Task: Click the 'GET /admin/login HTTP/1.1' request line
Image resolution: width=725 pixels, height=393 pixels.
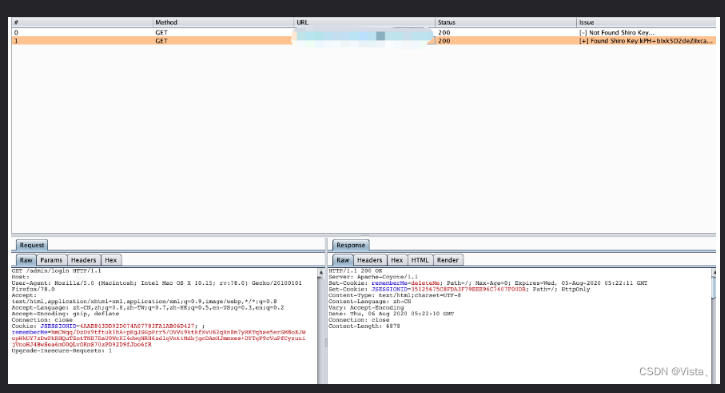Action: (56, 271)
